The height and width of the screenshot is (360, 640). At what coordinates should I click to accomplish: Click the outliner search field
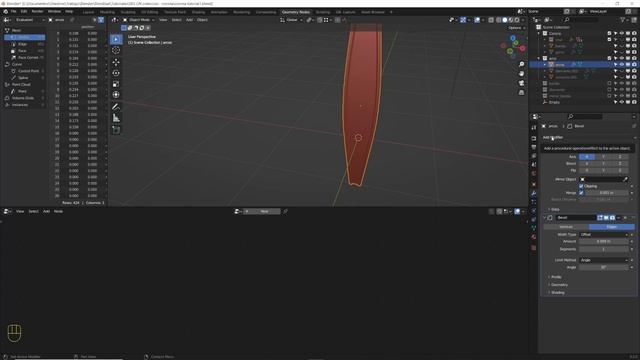pos(582,20)
